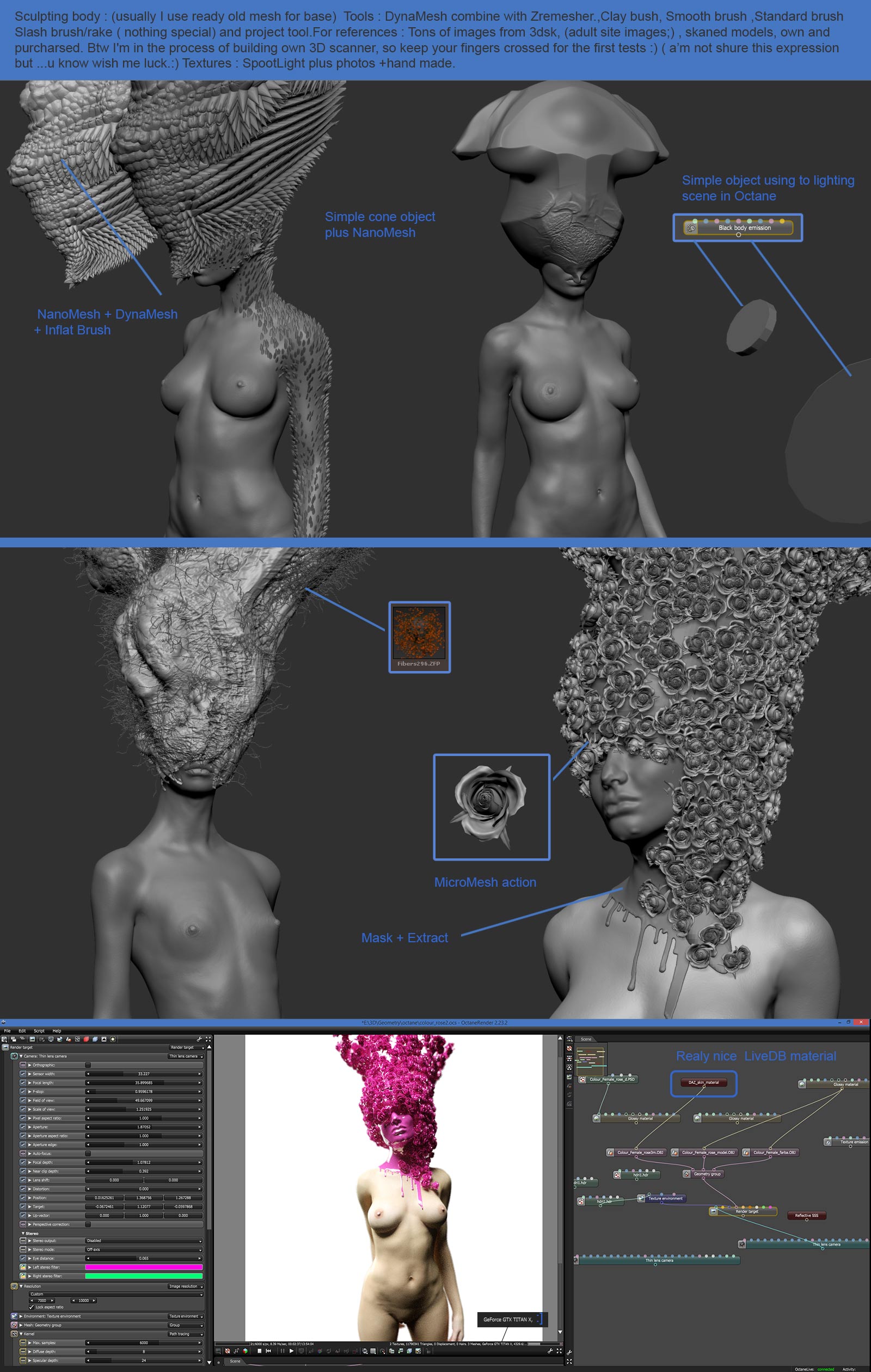Click the lock icon in viewport toolbar
871x1372 pixels.
pos(428,1351)
